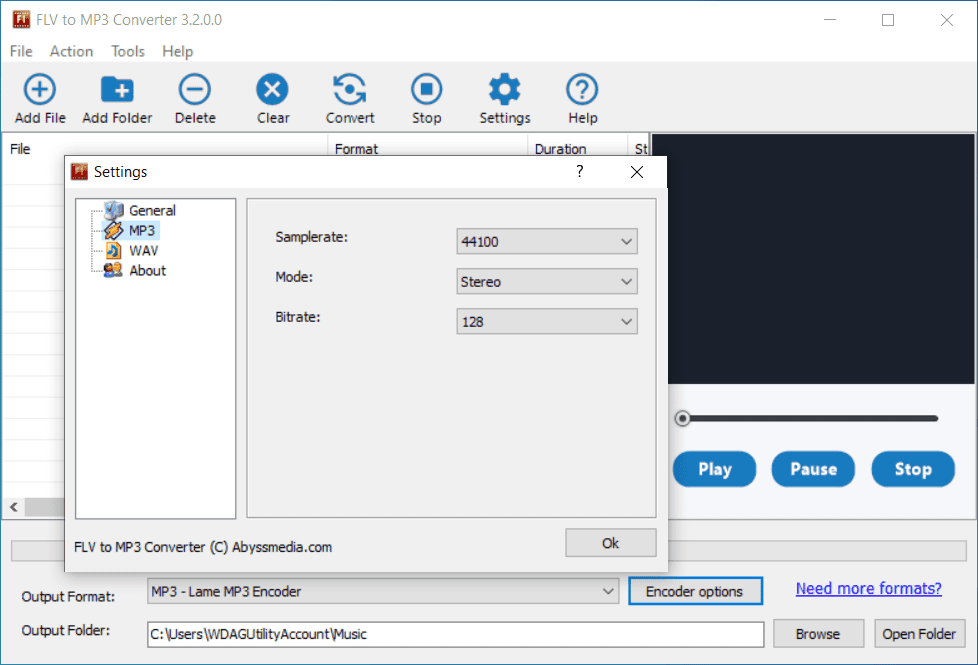Select the About settings category
Image resolution: width=978 pixels, height=665 pixels.
click(147, 270)
